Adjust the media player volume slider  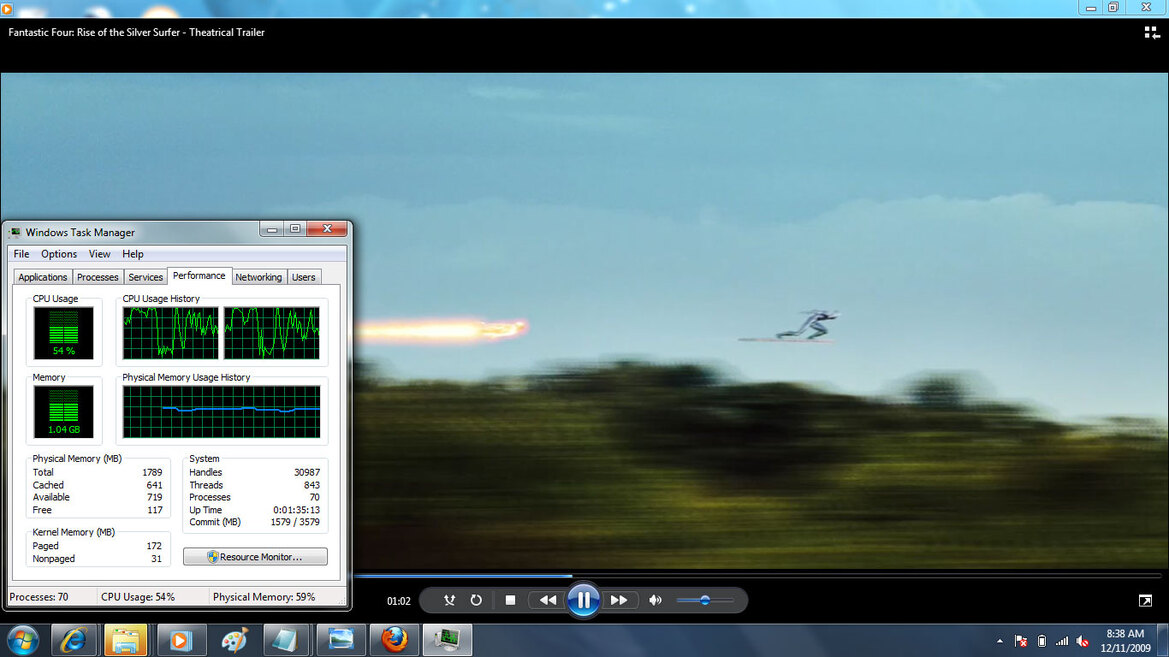coord(705,600)
